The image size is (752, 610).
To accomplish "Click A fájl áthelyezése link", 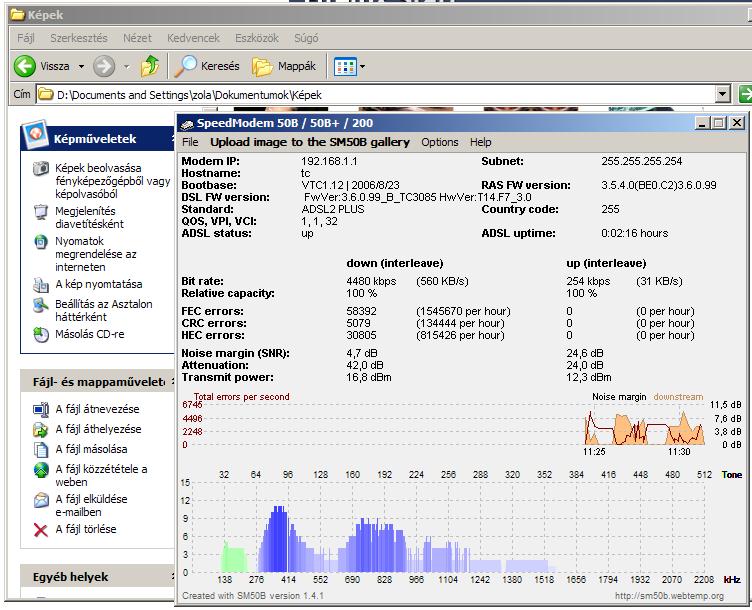I will [98, 429].
